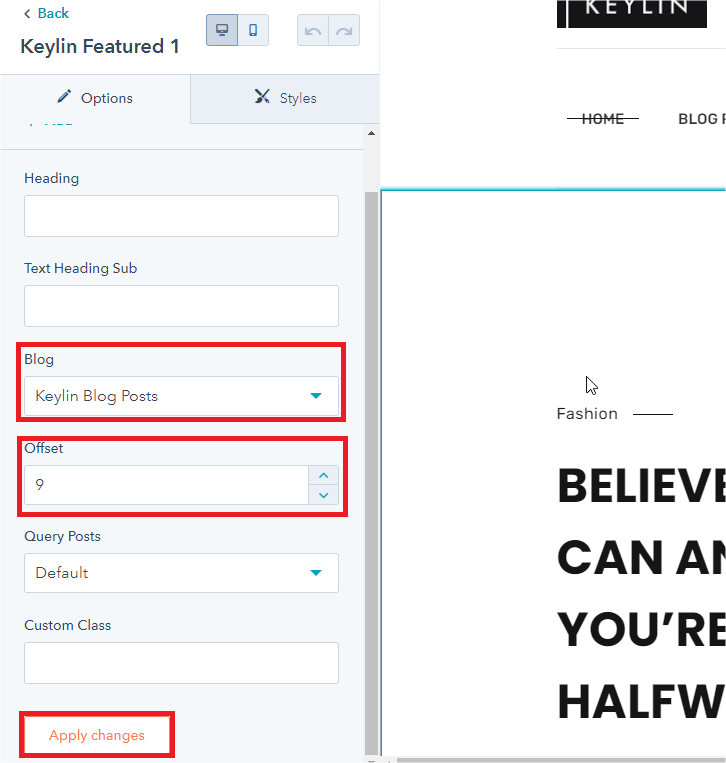Switch to desktop preview mode
This screenshot has width=726, height=763.
click(x=222, y=30)
